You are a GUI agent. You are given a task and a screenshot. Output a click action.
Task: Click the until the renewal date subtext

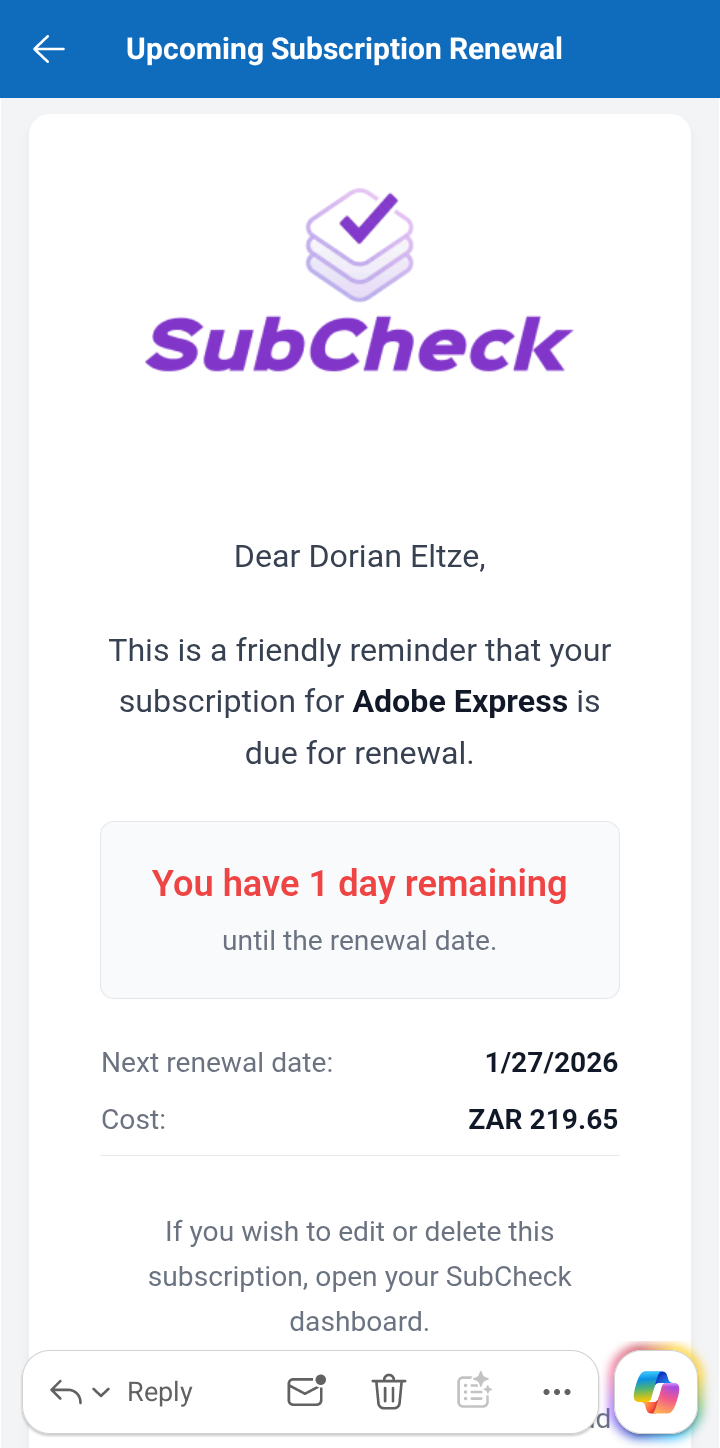(x=359, y=941)
